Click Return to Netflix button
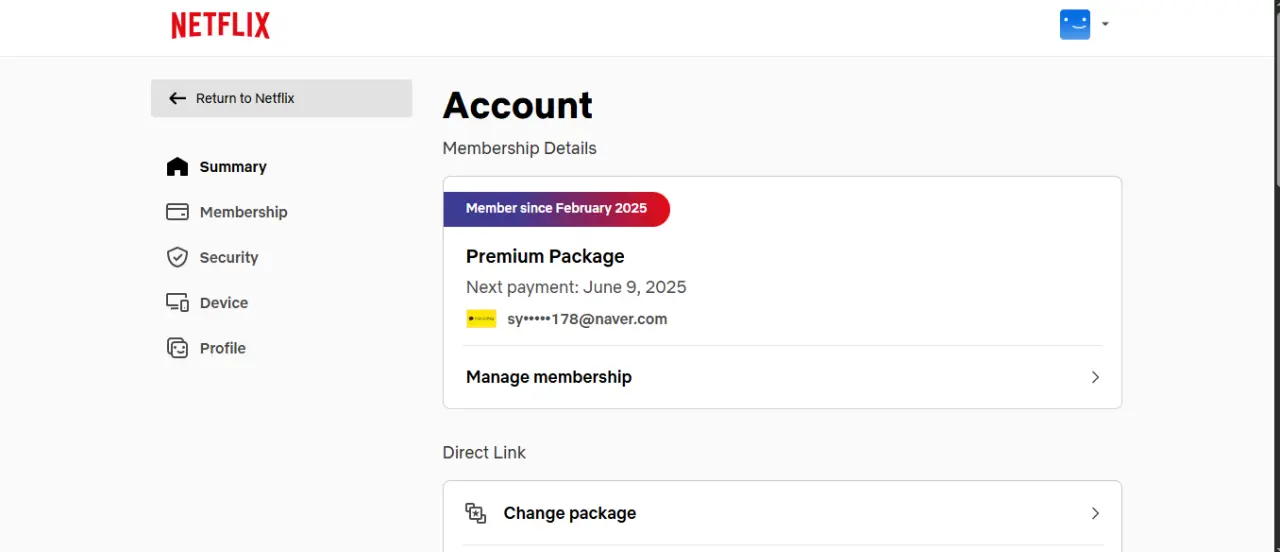 281,98
